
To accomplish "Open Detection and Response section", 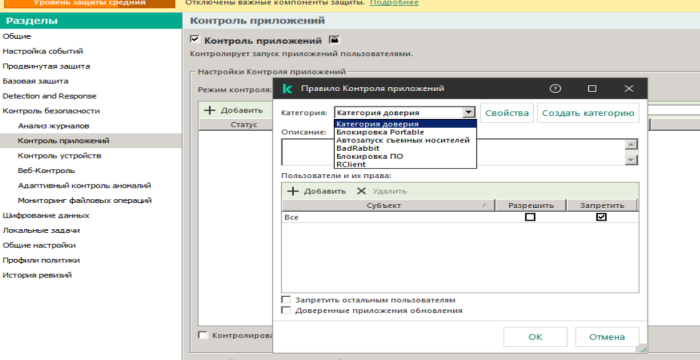I will click(x=50, y=96).
